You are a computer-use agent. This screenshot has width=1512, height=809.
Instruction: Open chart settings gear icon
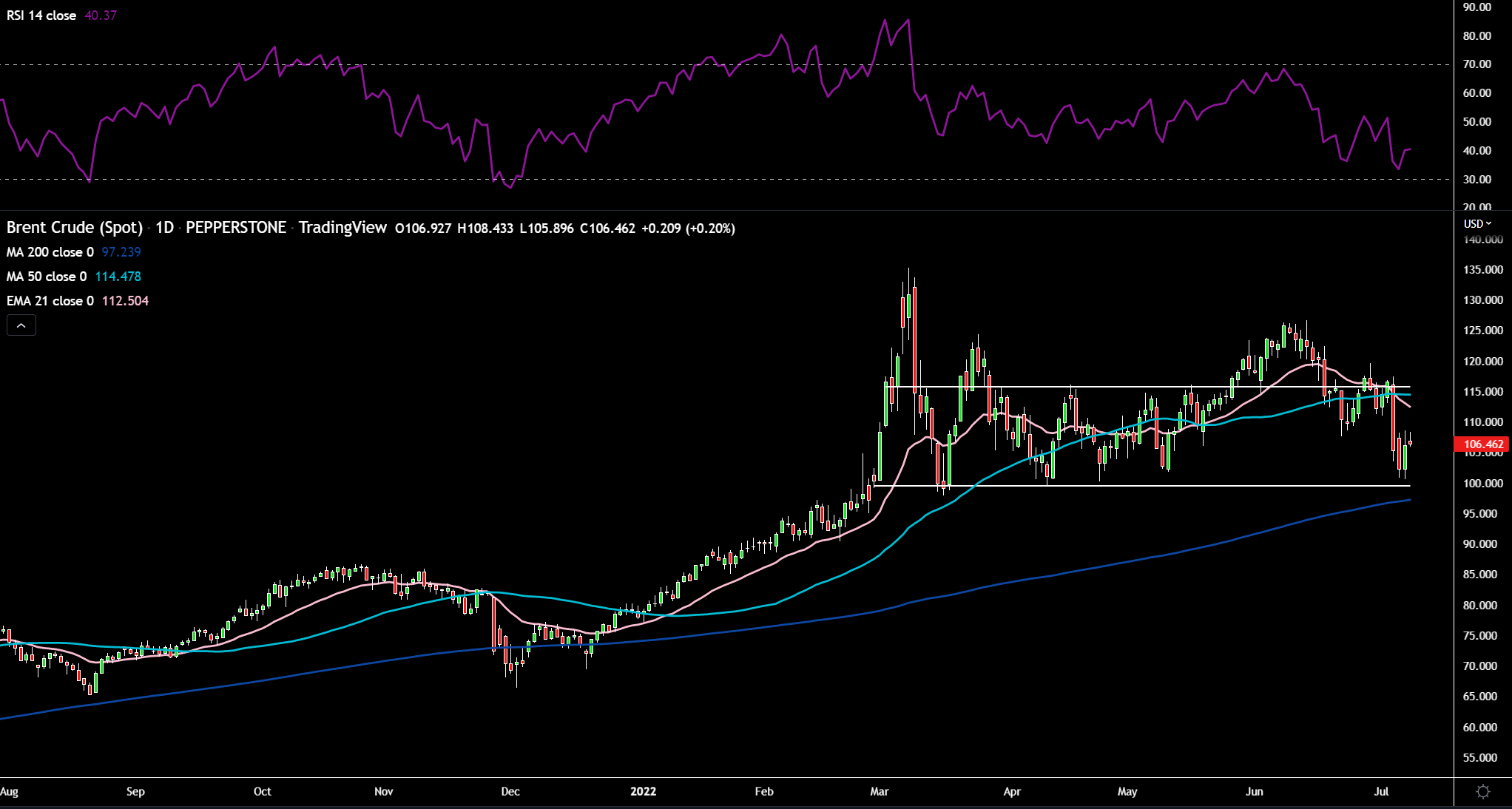1482,792
